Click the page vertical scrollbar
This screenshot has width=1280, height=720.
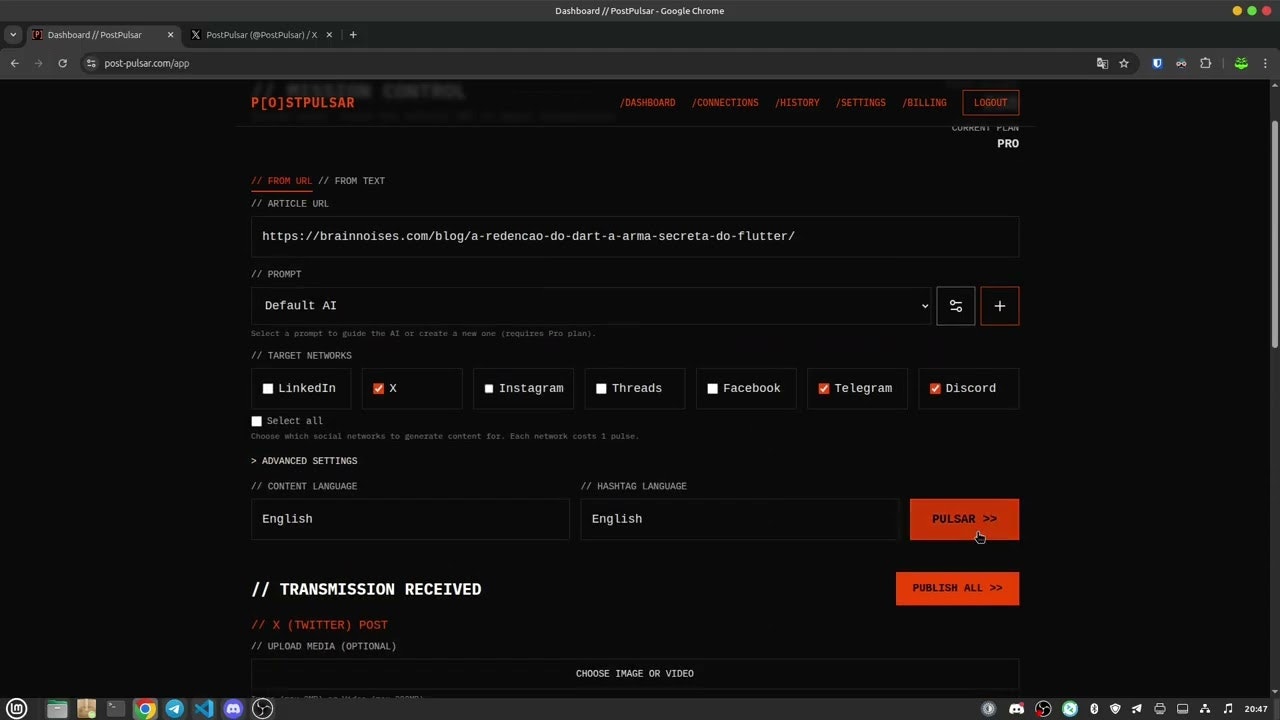coord(1275,233)
